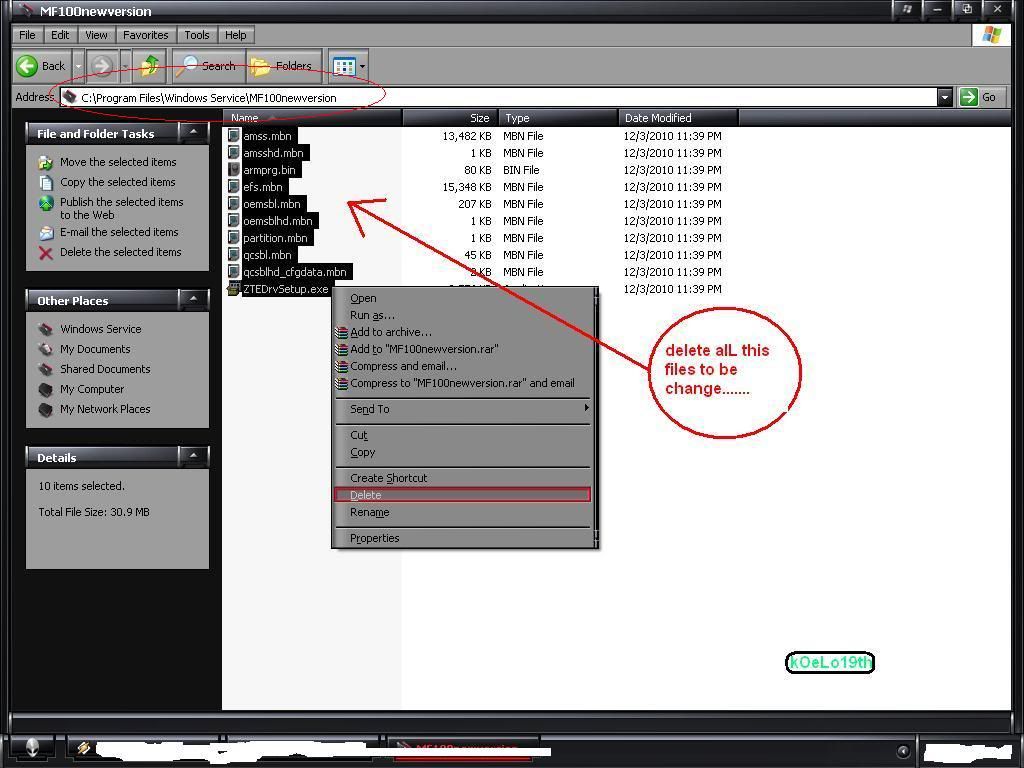This screenshot has width=1024, height=768.
Task: Open the Search pane
Action: (x=209, y=66)
